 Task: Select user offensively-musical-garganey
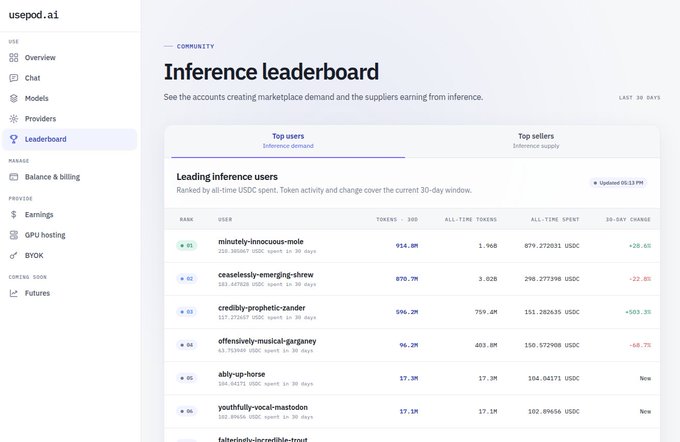tap(267, 341)
